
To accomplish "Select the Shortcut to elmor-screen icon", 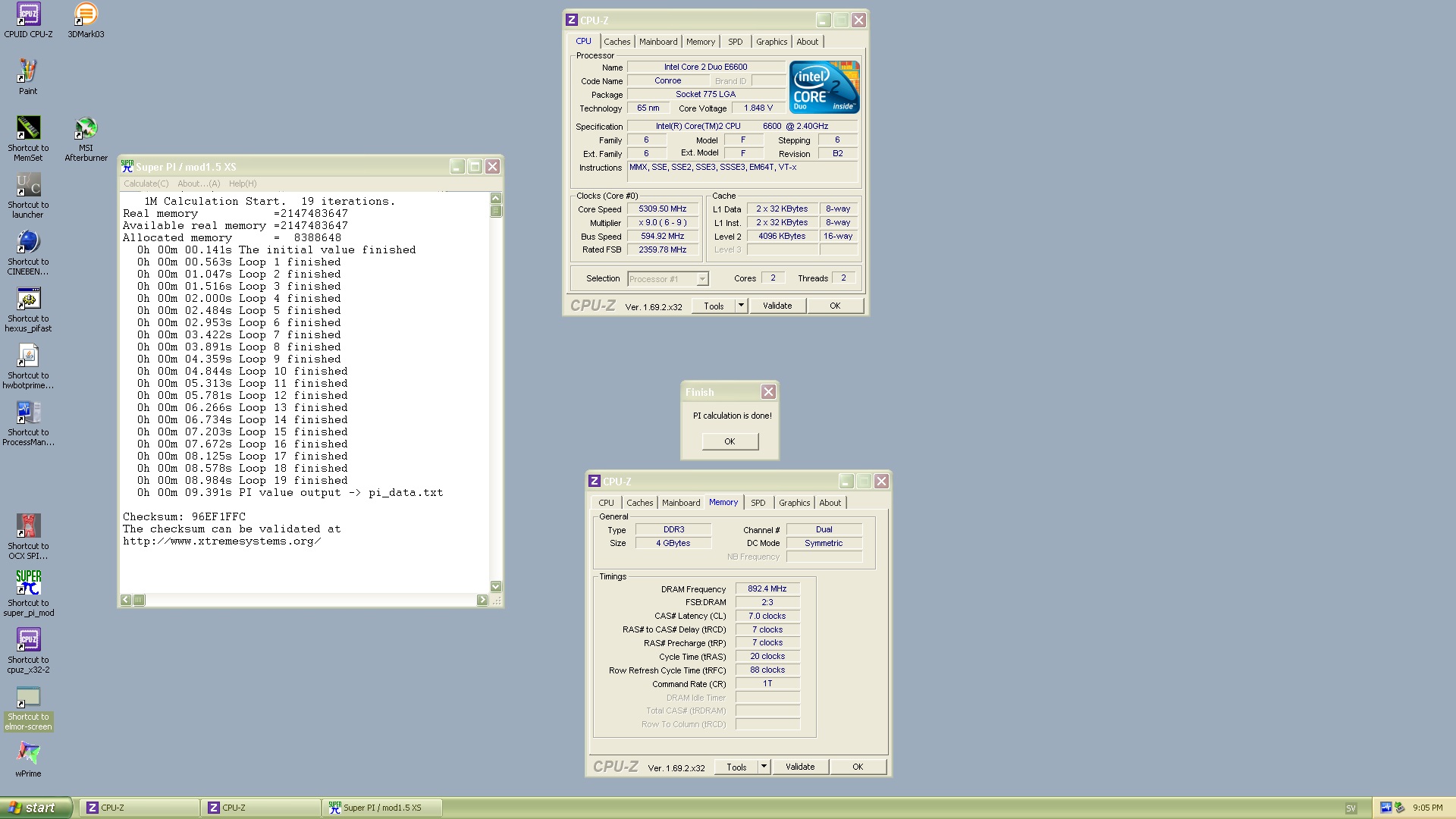I will 28,708.
